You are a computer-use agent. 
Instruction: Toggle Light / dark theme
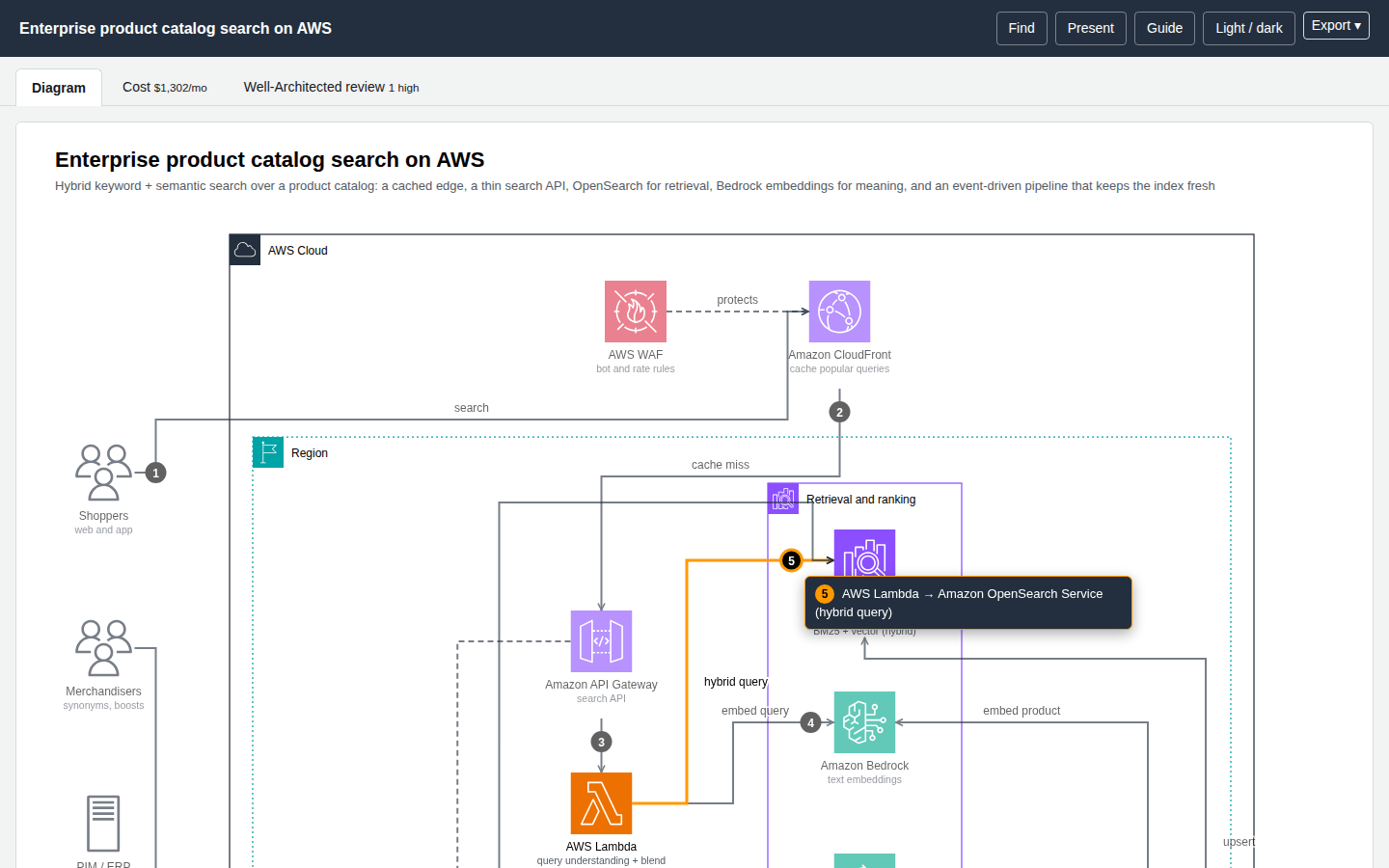(1249, 28)
